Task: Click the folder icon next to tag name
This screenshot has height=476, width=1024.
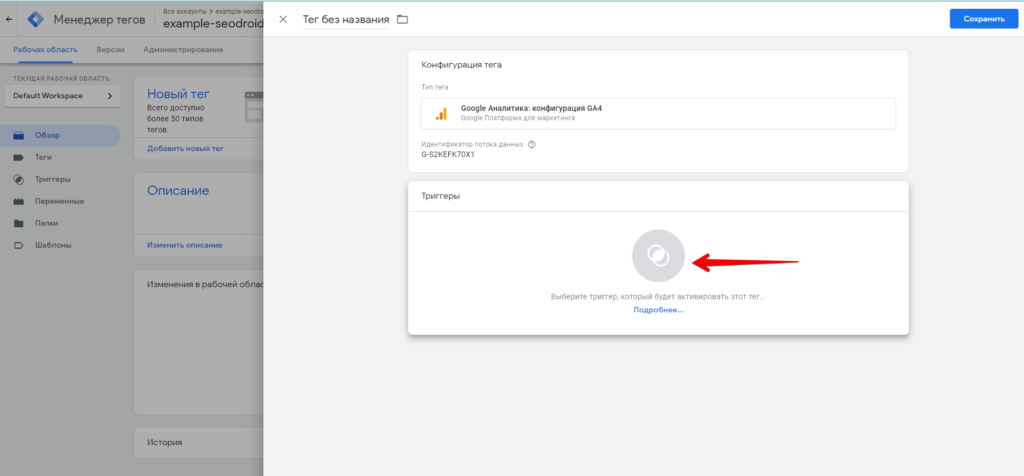Action: [x=402, y=19]
